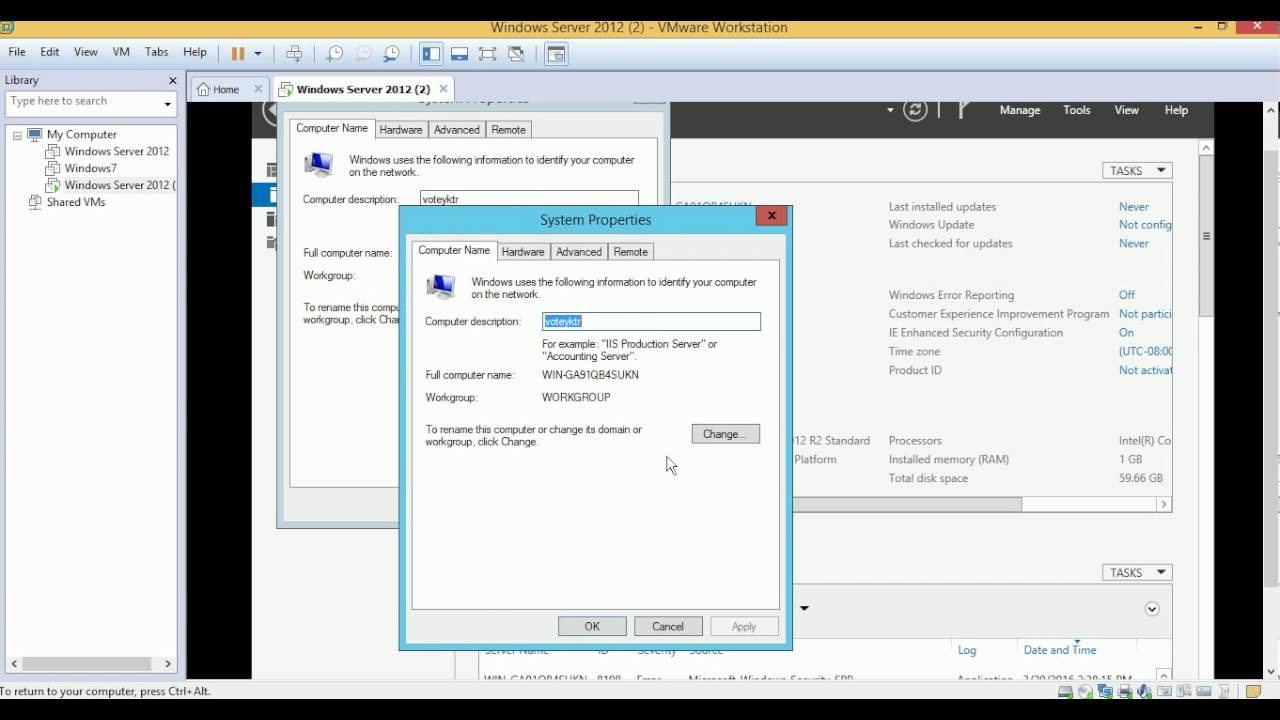This screenshot has height=720, width=1280.
Task: Open the Library search dropdown arrow
Action: 167,102
